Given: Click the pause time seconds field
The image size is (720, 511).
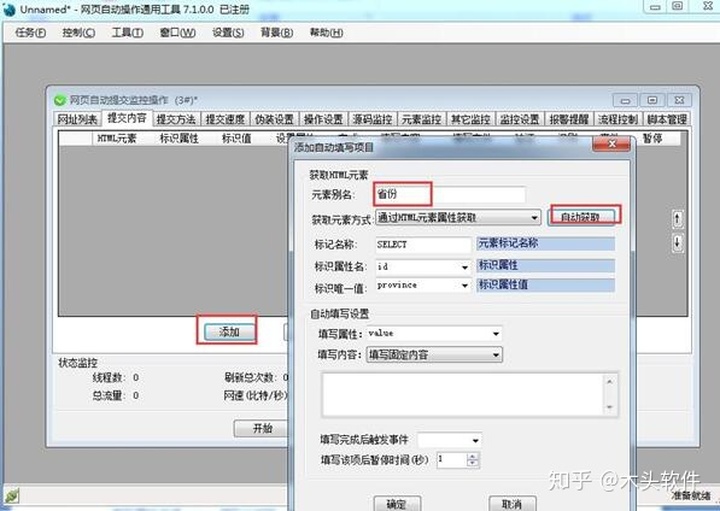Looking at the screenshot, I should [x=452, y=460].
